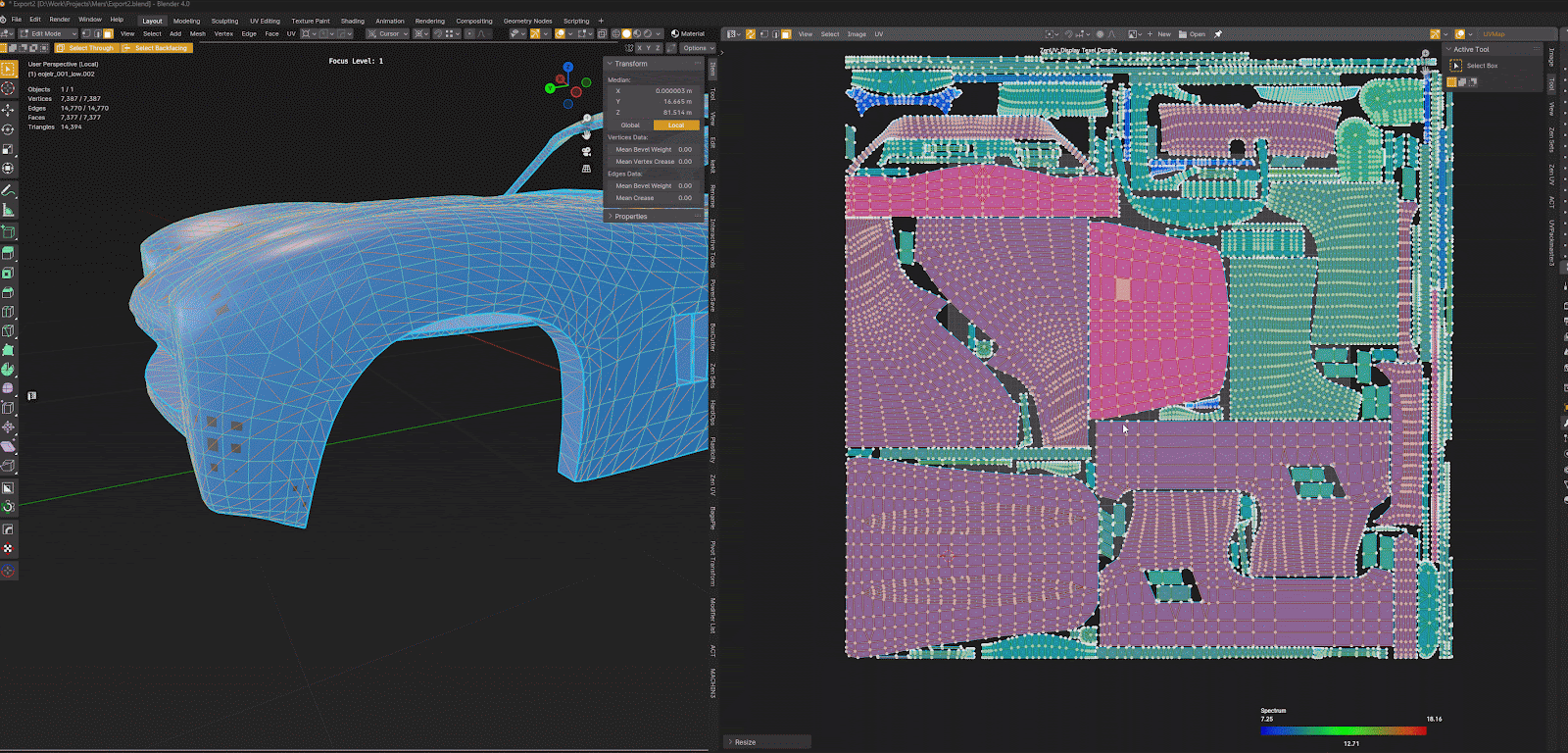
Task: Click the camera view icon in viewport
Action: (586, 151)
